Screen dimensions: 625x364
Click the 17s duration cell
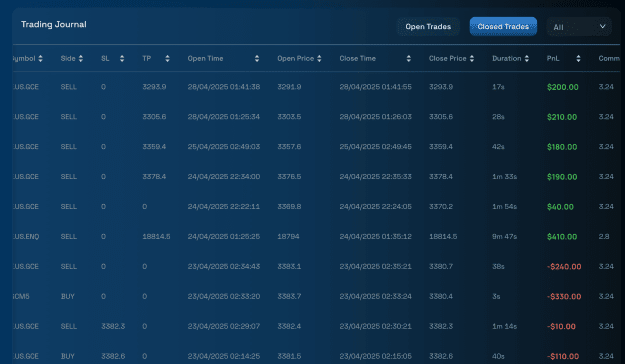[498, 87]
